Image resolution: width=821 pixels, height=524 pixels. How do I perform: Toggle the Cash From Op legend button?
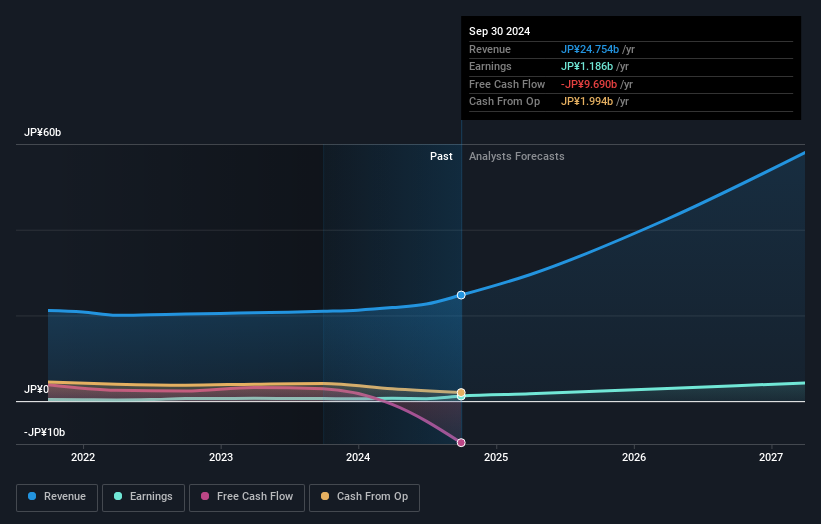click(364, 497)
